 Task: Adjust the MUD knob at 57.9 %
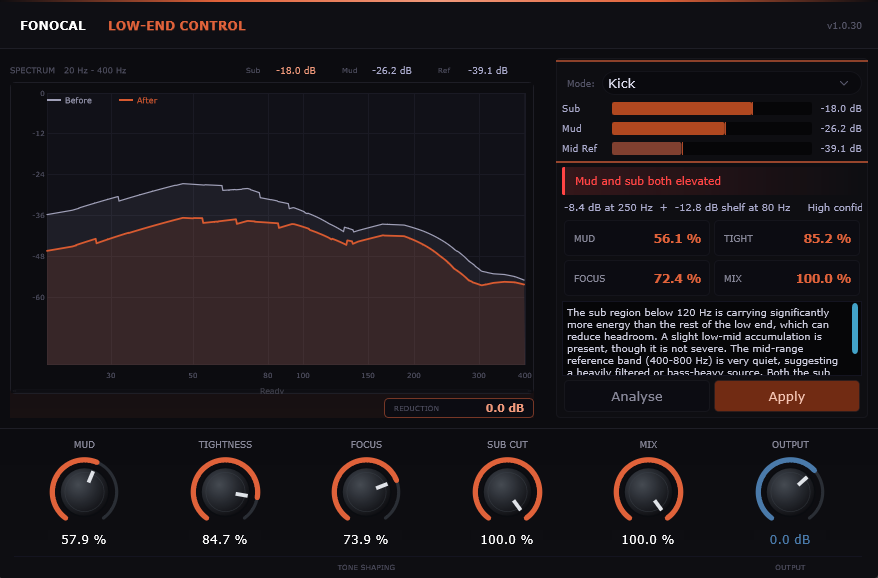pos(84,491)
